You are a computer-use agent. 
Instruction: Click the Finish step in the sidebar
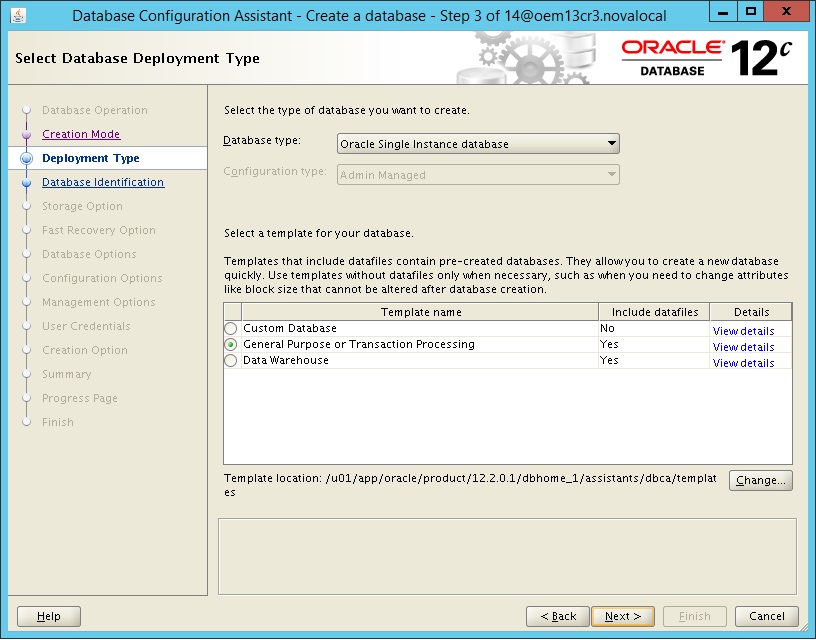[x=58, y=422]
